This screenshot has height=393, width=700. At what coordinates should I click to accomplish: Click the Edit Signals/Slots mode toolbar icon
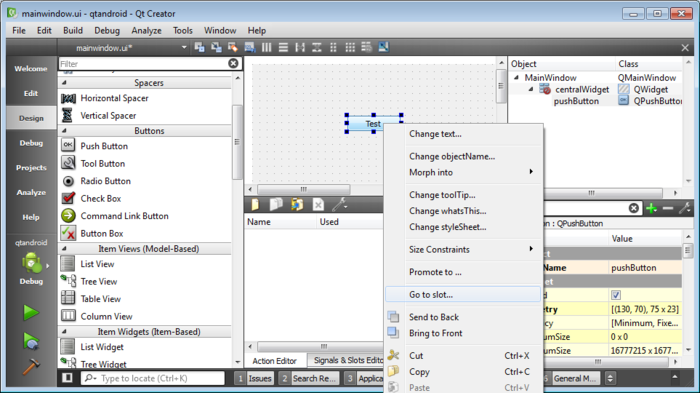click(217, 47)
